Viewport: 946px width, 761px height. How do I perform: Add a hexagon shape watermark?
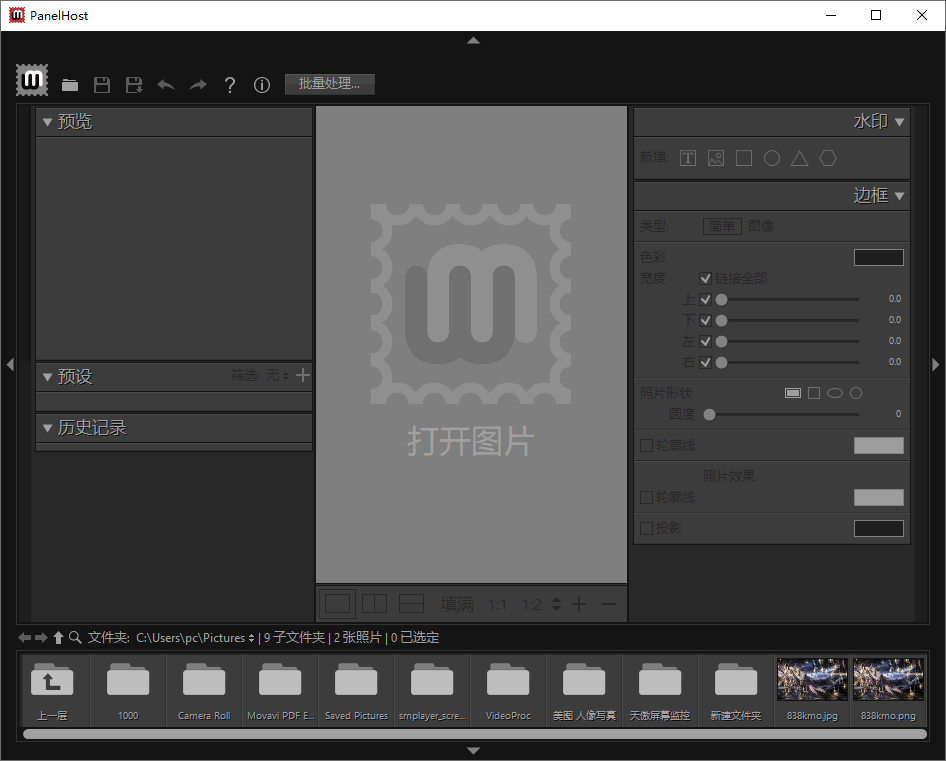click(828, 158)
